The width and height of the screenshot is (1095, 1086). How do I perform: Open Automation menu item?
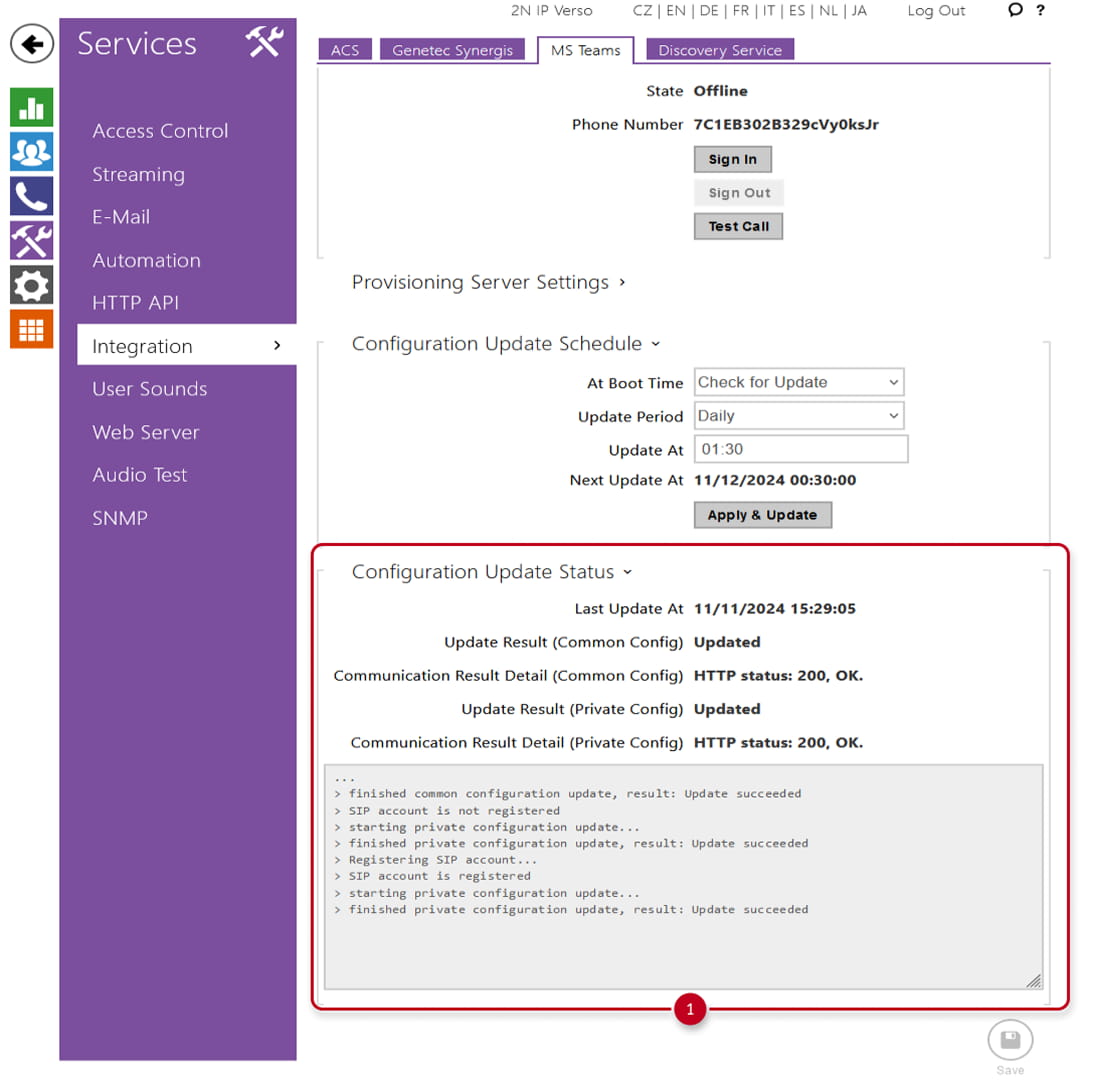click(146, 261)
